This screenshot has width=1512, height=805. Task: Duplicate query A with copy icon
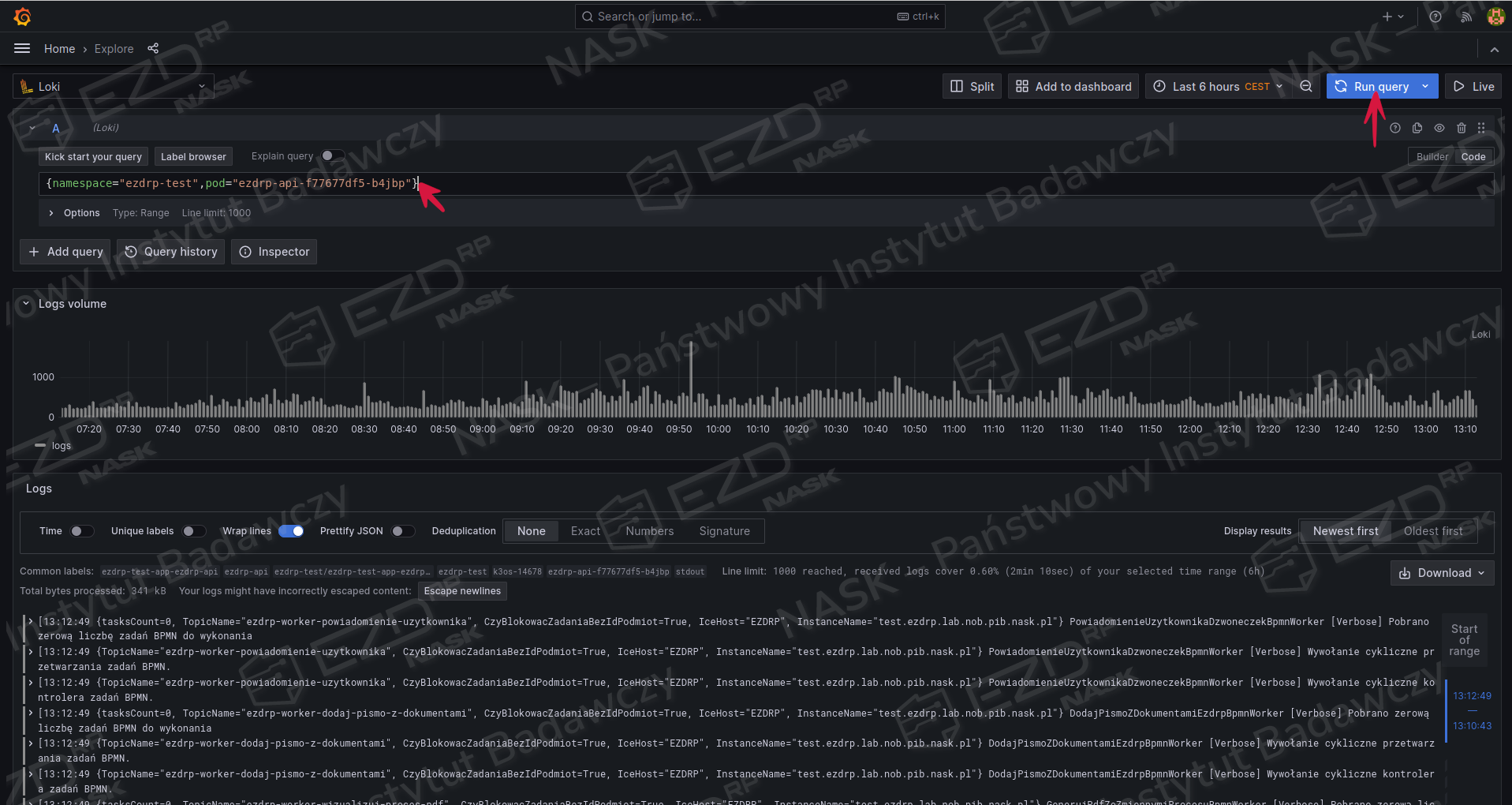[1417, 128]
